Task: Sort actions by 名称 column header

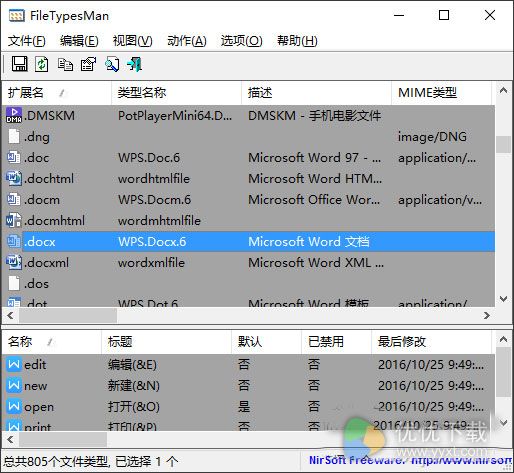Action: [x=52, y=342]
